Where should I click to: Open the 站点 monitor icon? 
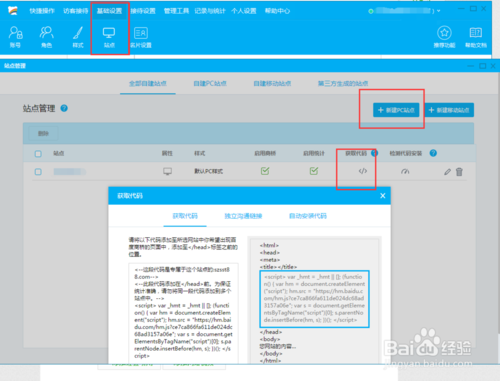pyautogui.click(x=109, y=33)
